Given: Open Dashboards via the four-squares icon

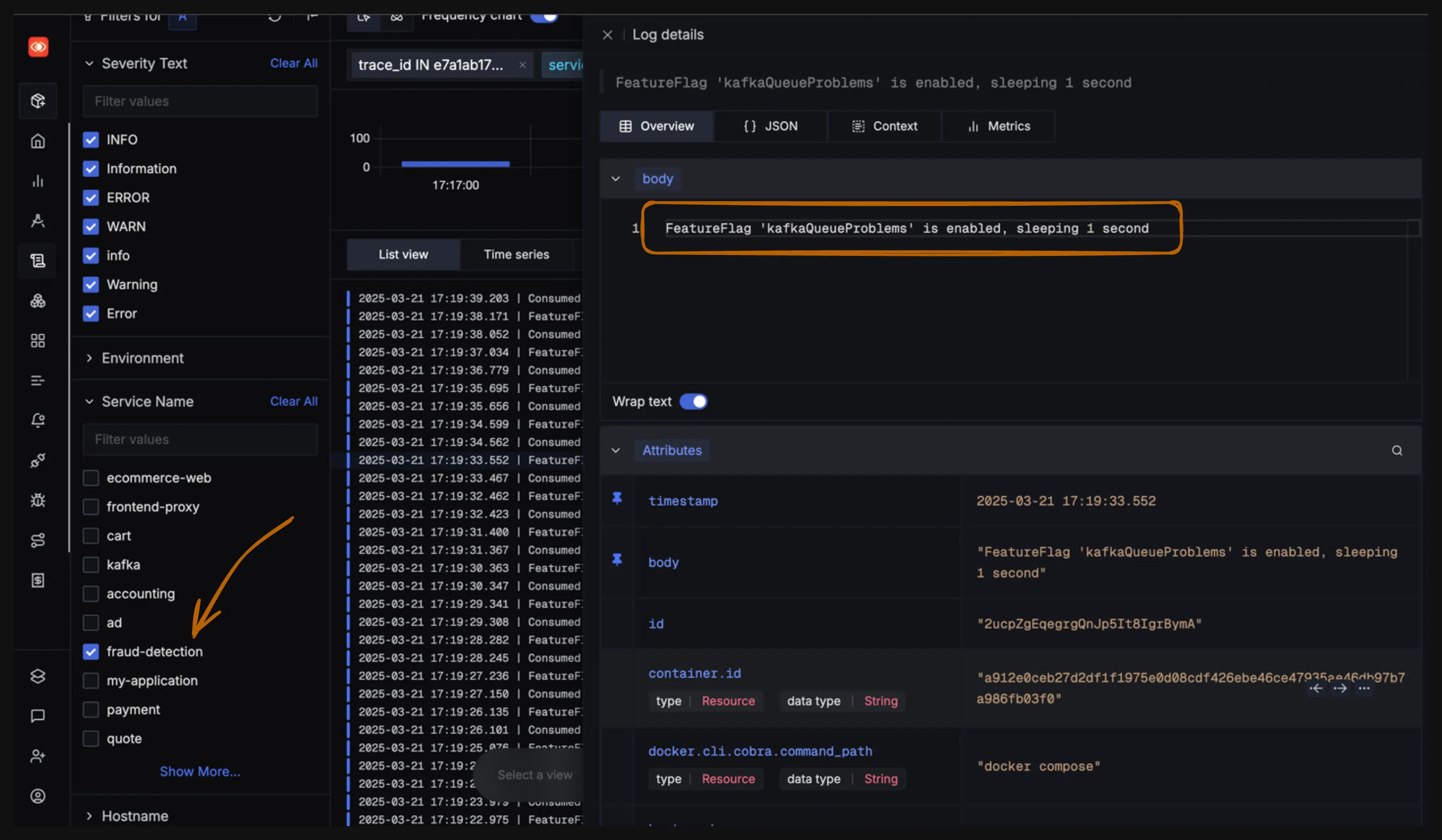Looking at the screenshot, I should pos(38,340).
